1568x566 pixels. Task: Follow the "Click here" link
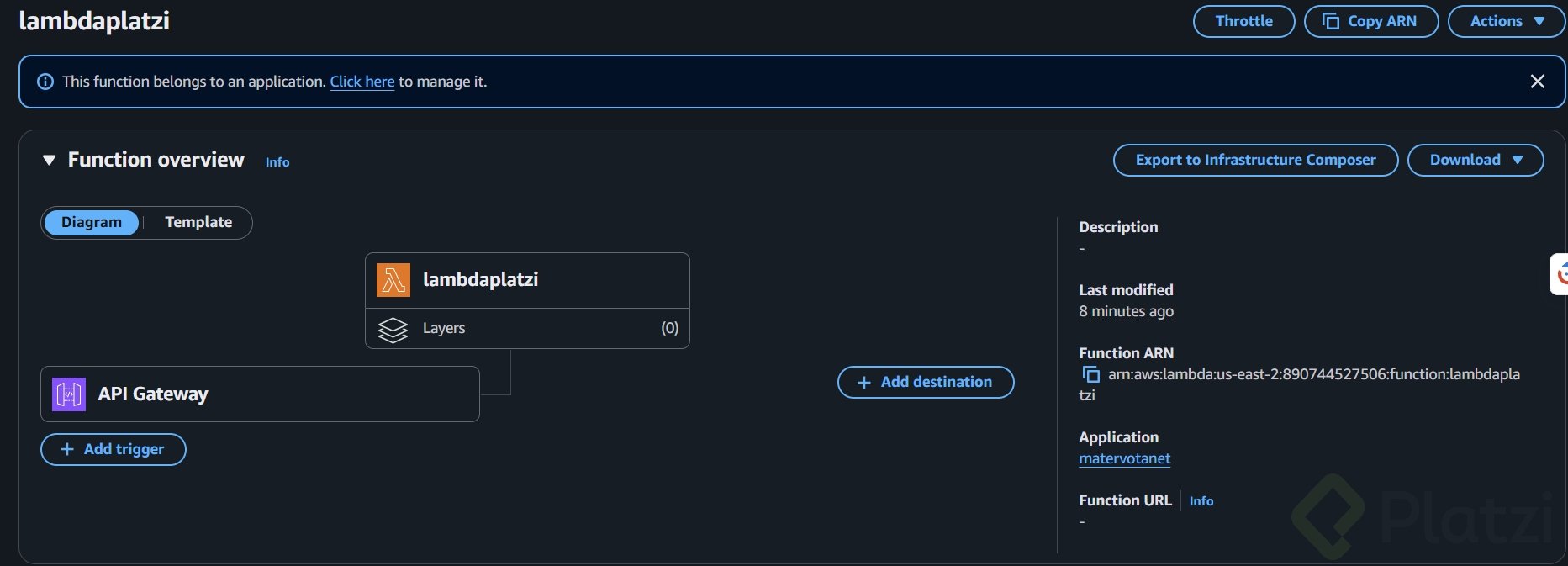coord(362,82)
